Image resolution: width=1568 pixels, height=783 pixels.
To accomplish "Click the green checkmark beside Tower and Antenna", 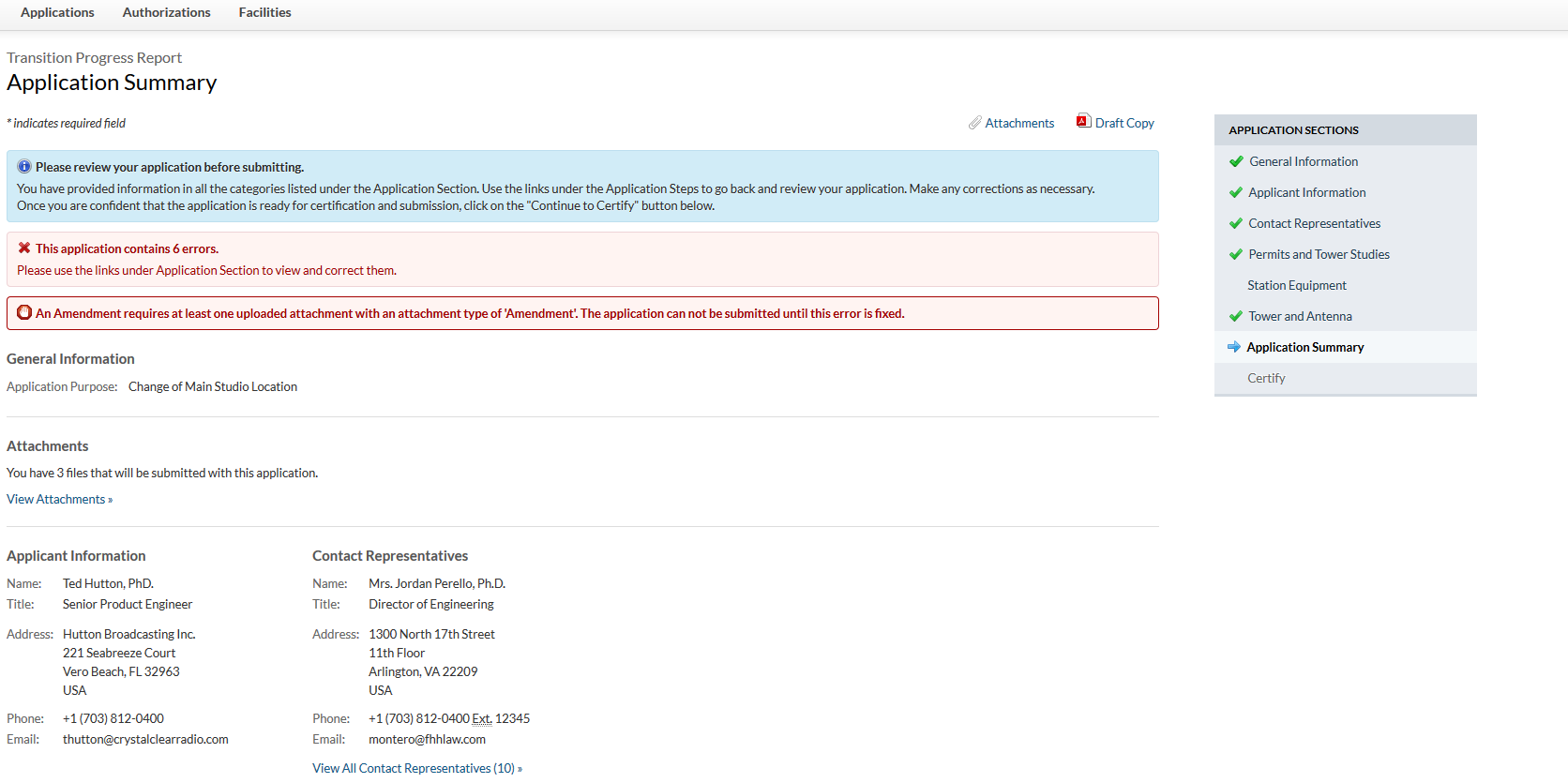I will click(1236, 316).
